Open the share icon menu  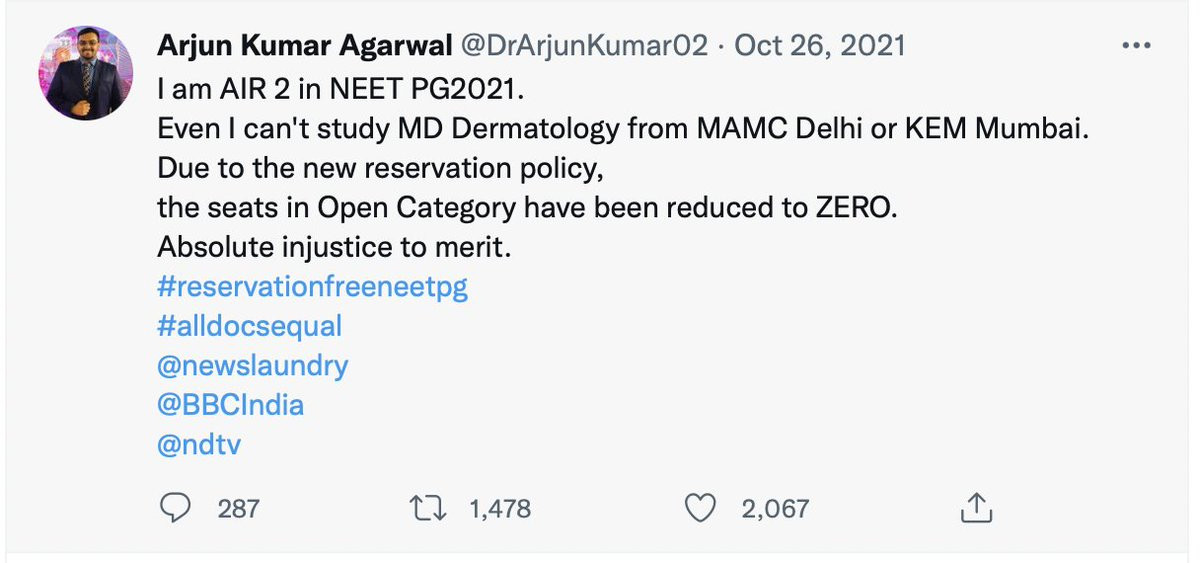click(973, 508)
